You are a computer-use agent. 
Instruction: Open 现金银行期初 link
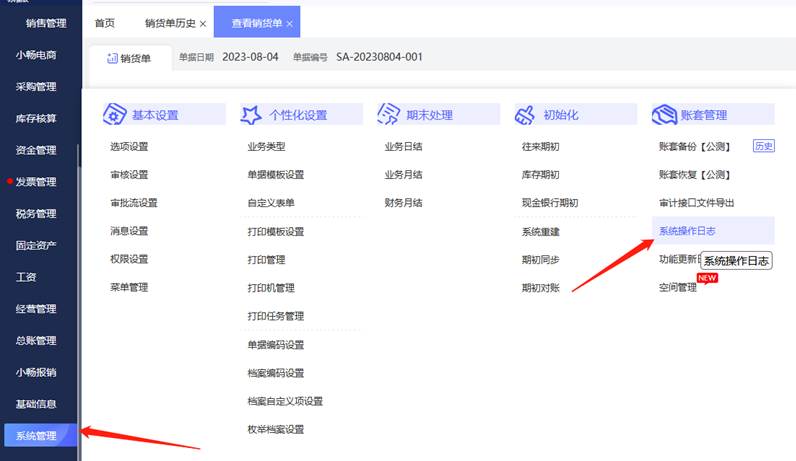click(550, 203)
